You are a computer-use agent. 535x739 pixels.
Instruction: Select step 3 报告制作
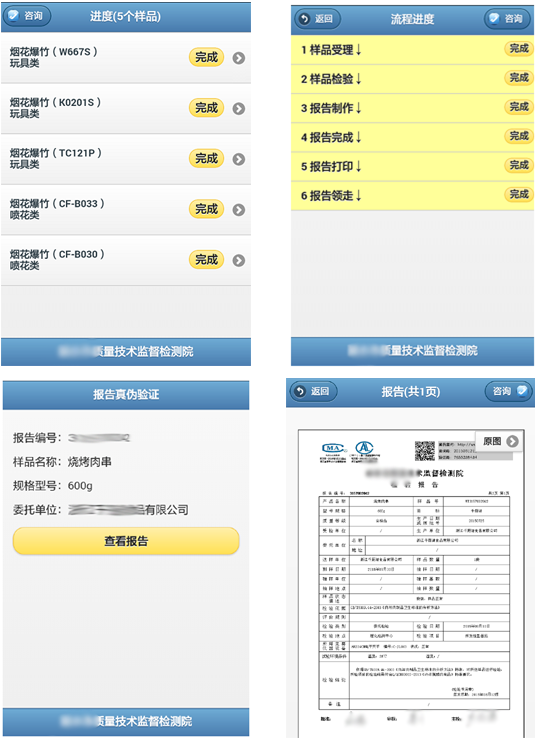412,108
